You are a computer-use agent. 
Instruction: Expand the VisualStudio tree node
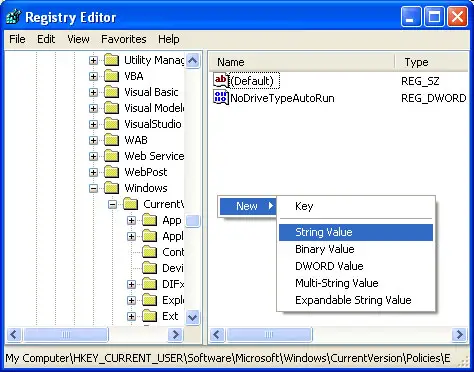pyautogui.click(x=93, y=124)
